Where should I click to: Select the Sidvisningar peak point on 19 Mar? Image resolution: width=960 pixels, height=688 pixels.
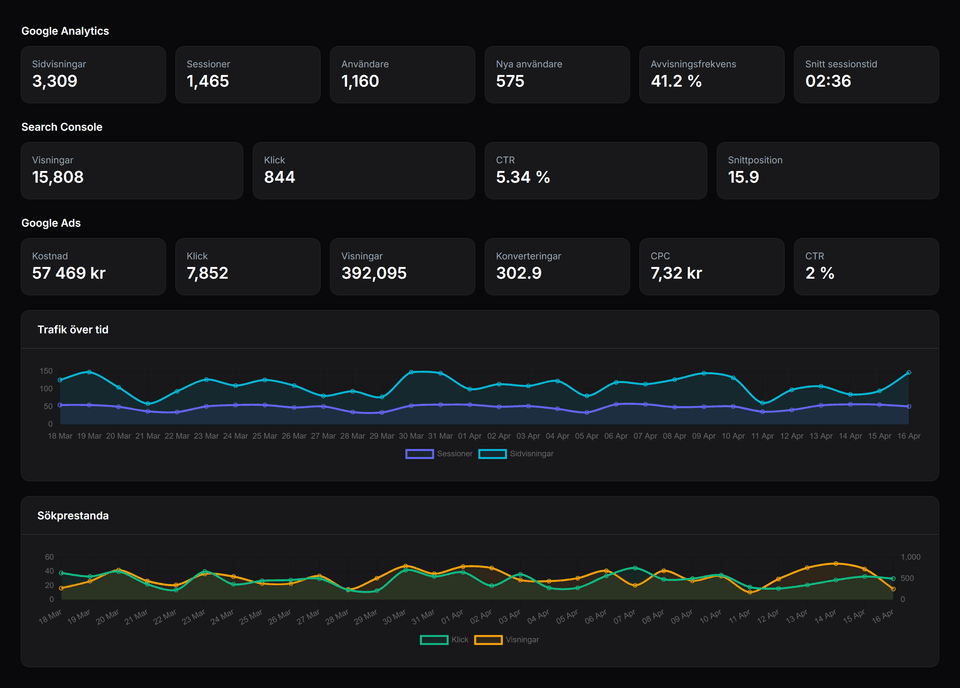pyautogui.click(x=89, y=372)
